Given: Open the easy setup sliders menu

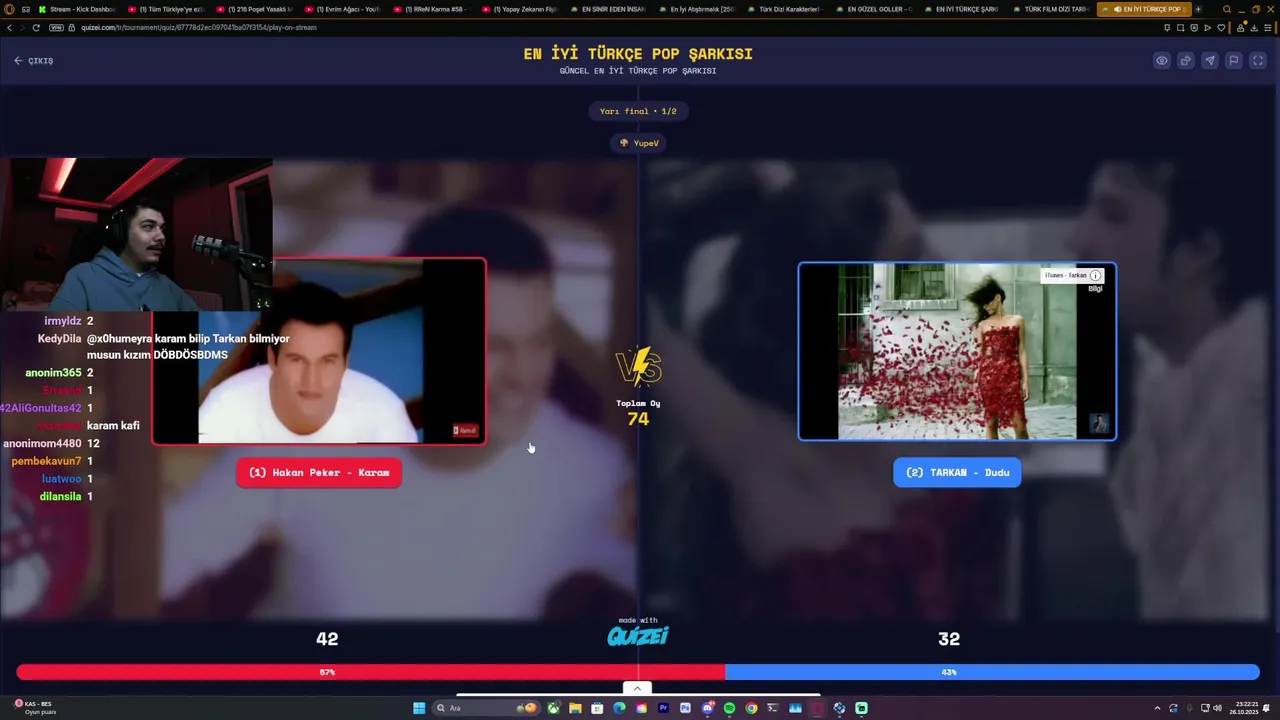Looking at the screenshot, I should [1267, 28].
